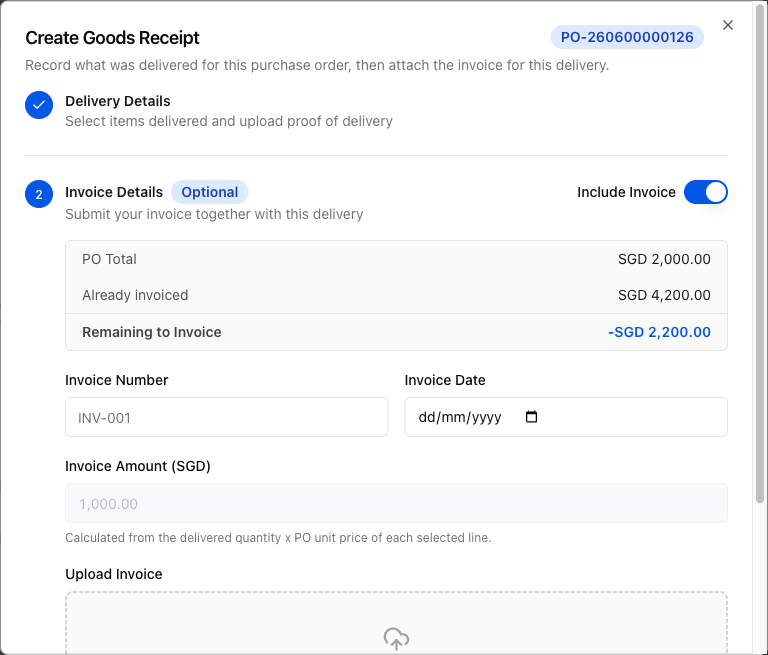Click the PO-260600000126 badge
768x655 pixels.
click(x=627, y=37)
